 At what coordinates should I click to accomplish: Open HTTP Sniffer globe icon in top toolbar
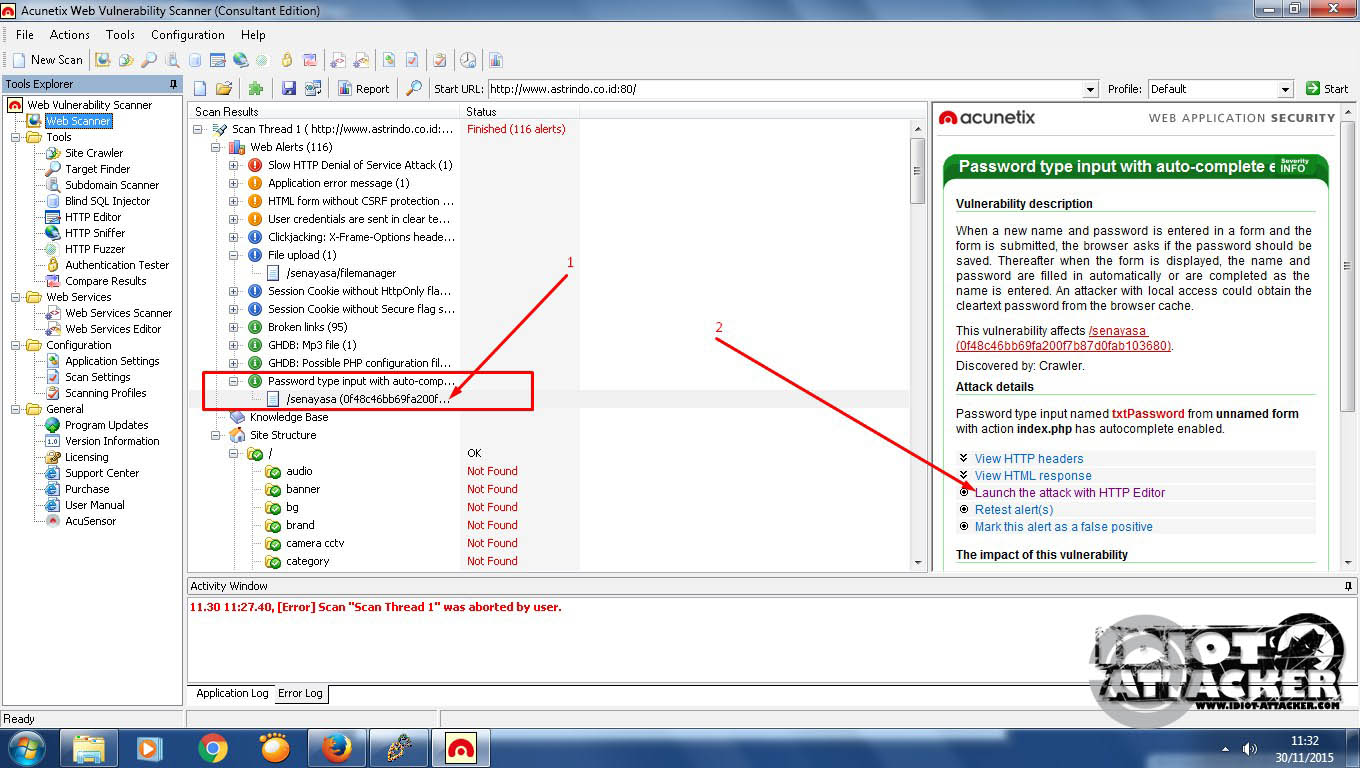tap(240, 60)
